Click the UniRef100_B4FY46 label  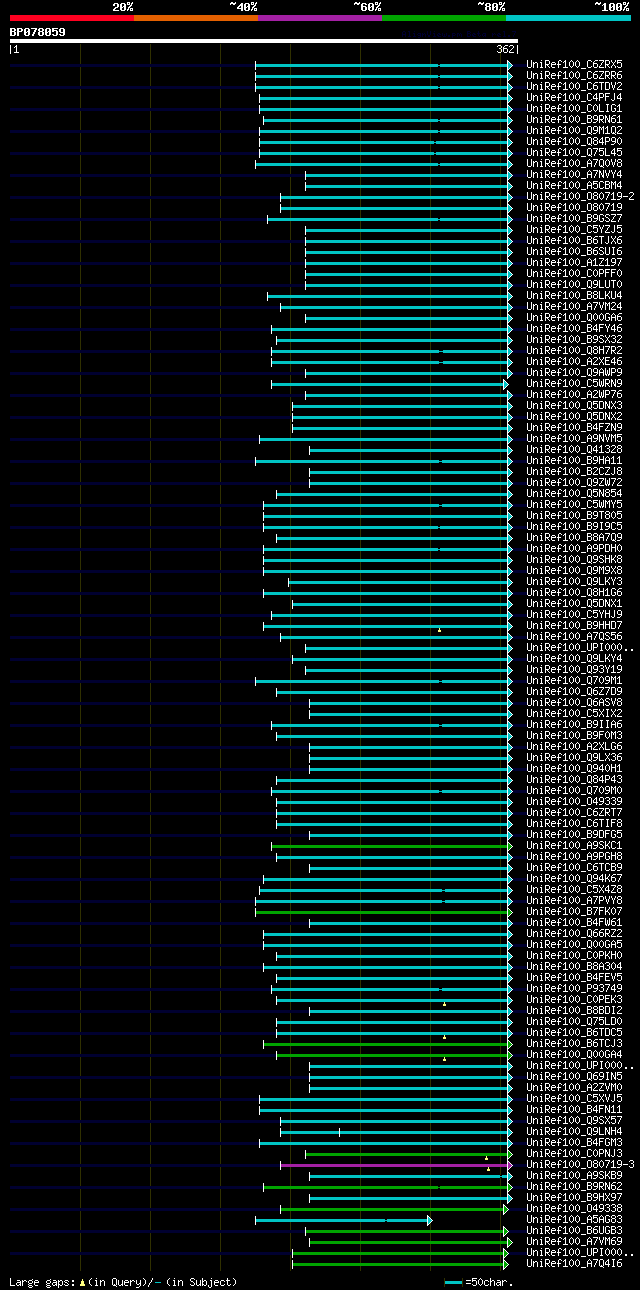tap(574, 328)
